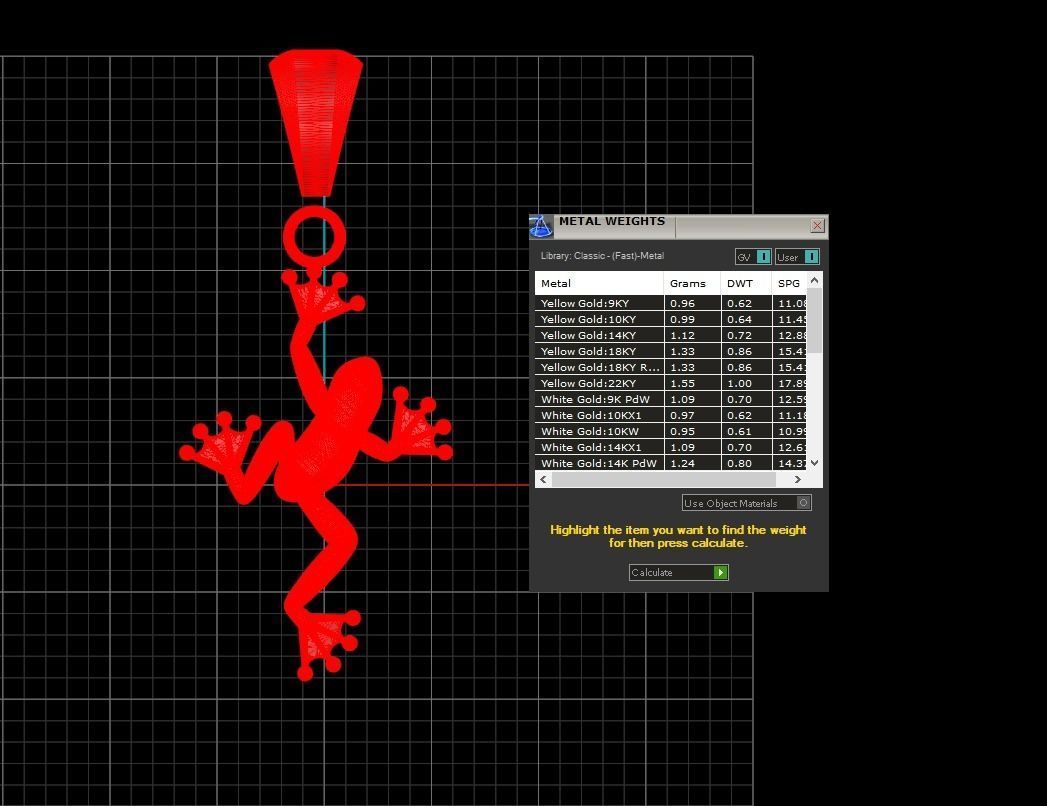Image resolution: width=1047 pixels, height=806 pixels.
Task: Select the Yellow Gold:22KY row
Action: [x=670, y=383]
